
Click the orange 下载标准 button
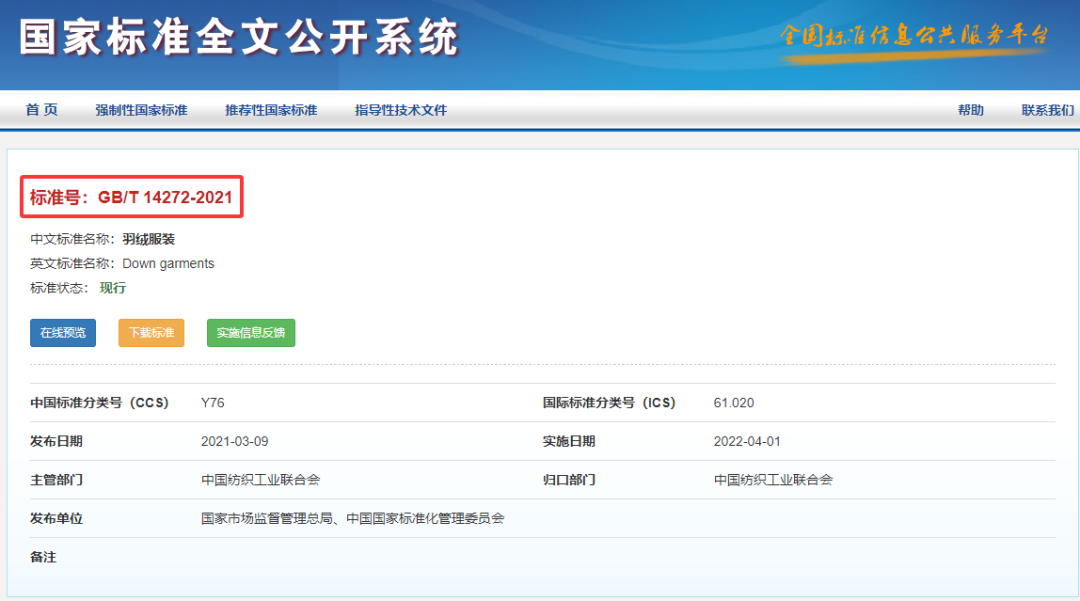[151, 333]
